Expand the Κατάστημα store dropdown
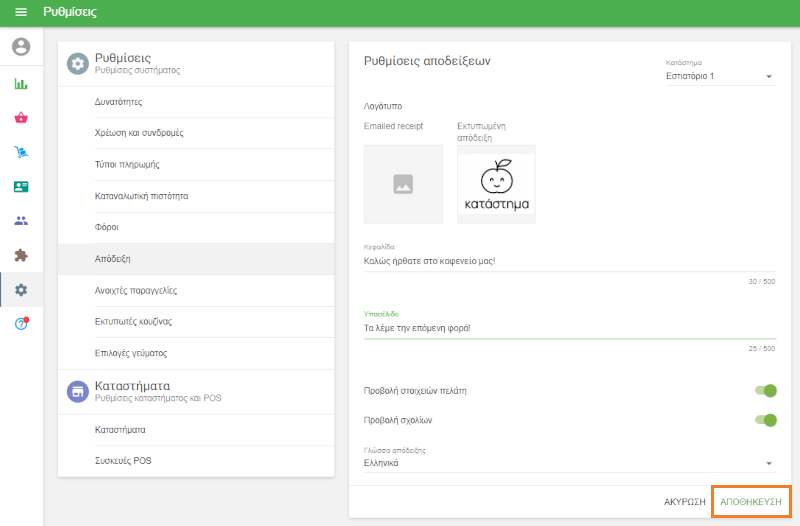This screenshot has width=800, height=526. (720, 76)
